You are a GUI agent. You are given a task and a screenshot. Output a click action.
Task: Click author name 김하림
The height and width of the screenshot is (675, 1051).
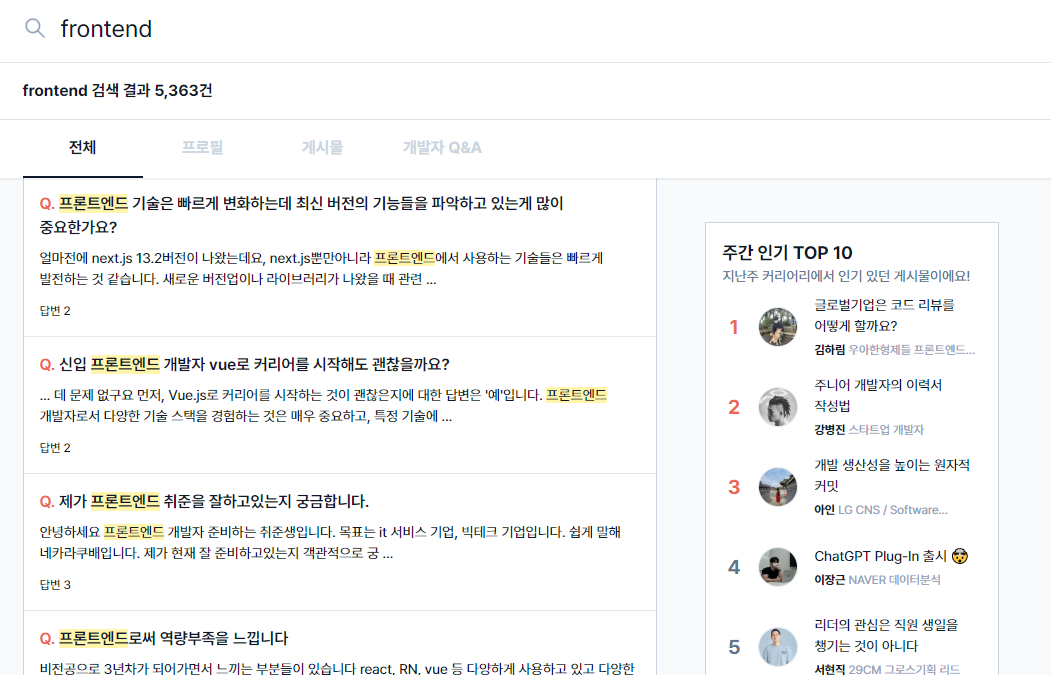tap(829, 350)
